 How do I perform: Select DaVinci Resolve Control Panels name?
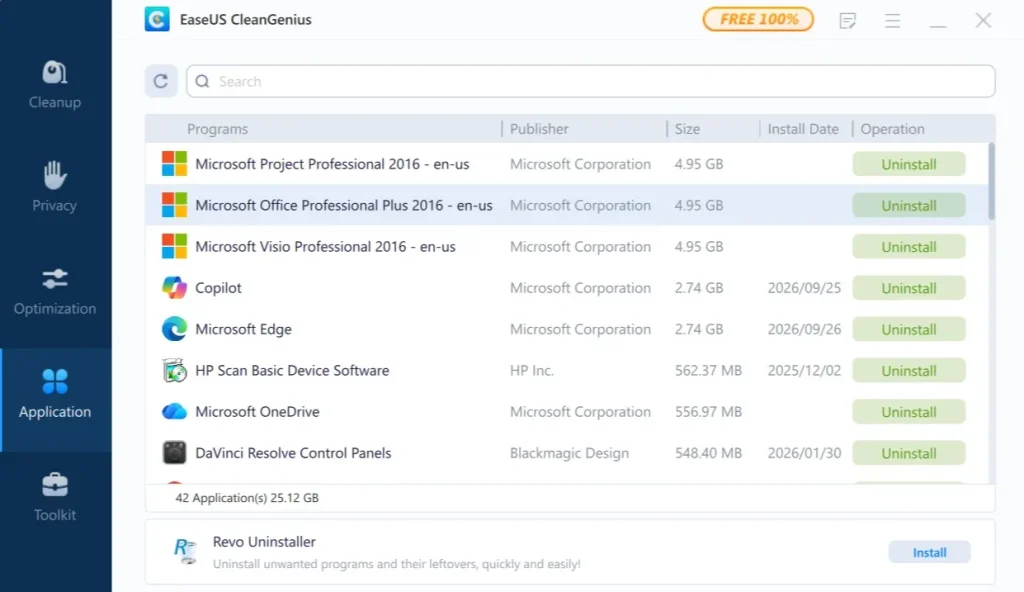(293, 453)
